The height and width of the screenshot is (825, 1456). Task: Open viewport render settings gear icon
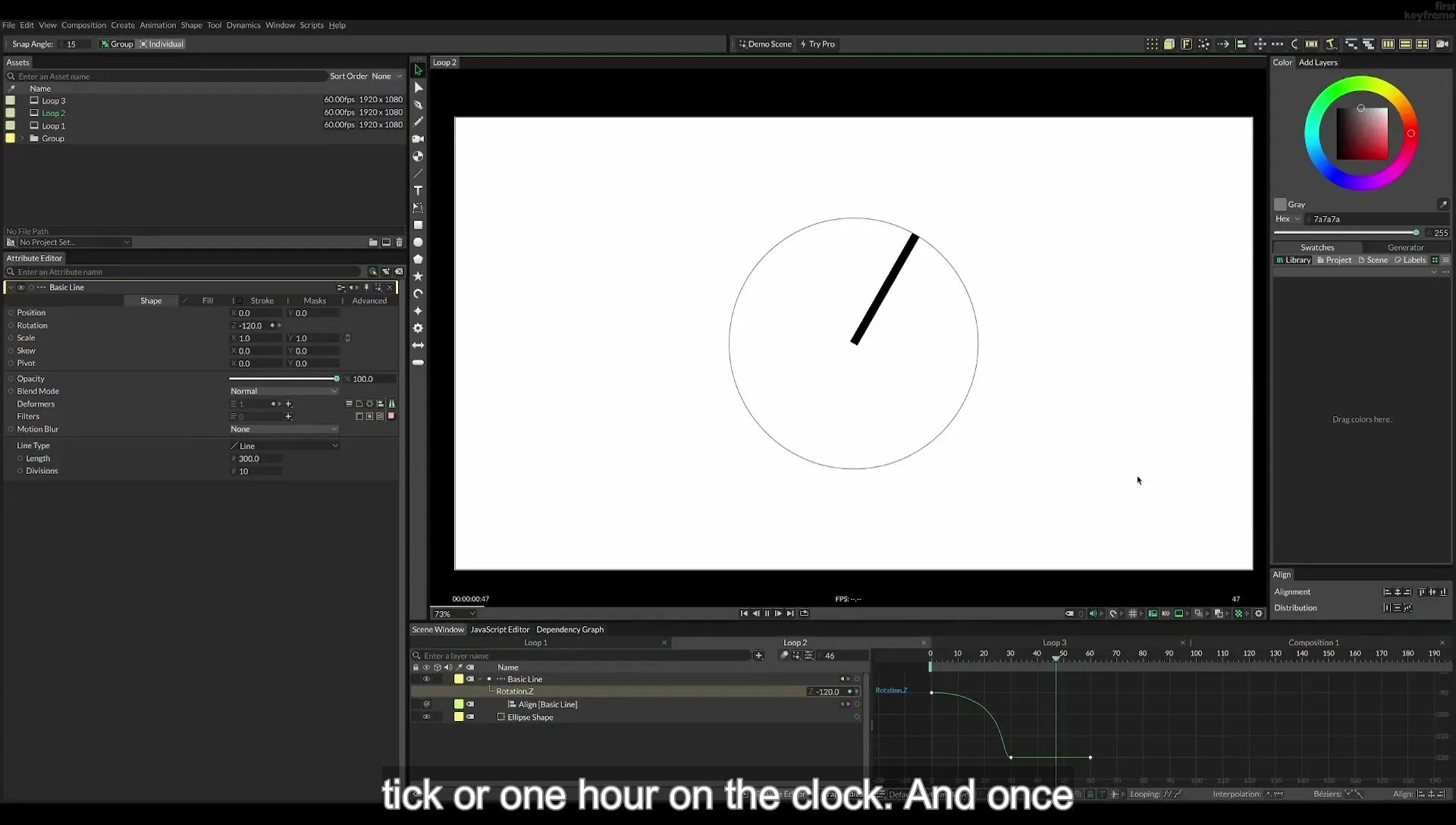[1259, 613]
